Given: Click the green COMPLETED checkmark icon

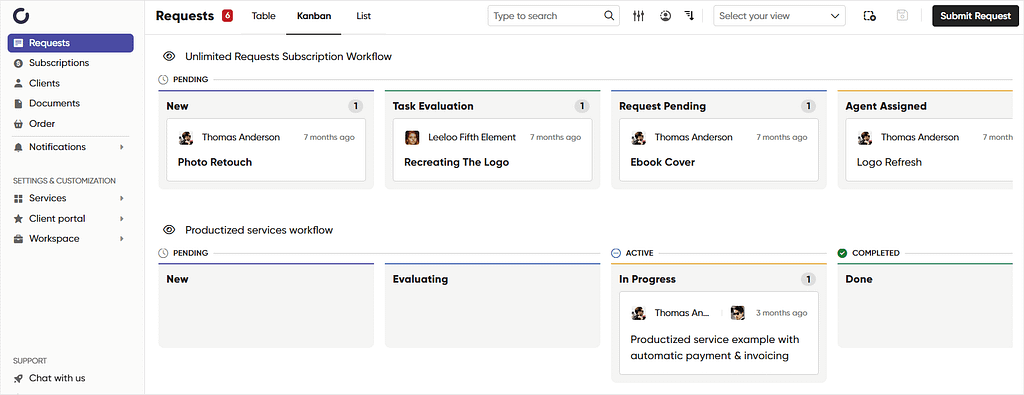Looking at the screenshot, I should point(842,253).
